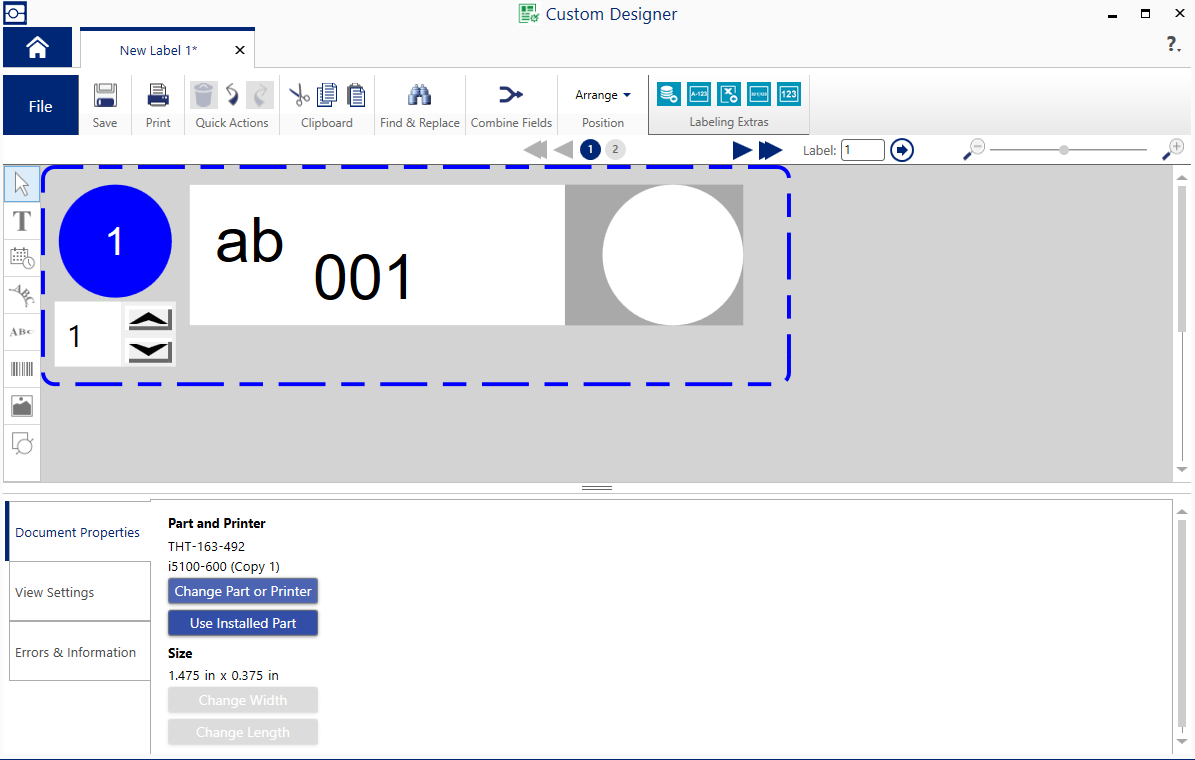Select the Shape tool

[22, 442]
